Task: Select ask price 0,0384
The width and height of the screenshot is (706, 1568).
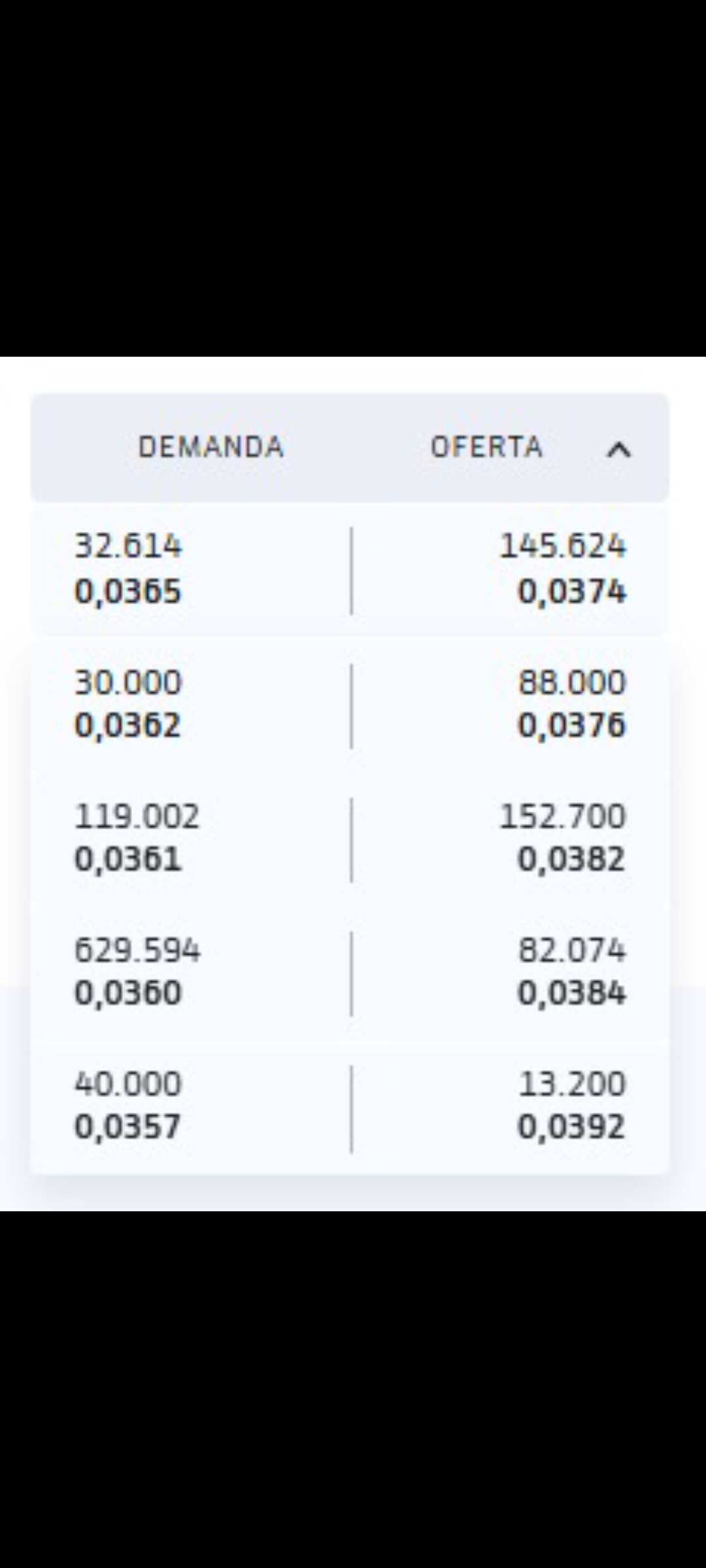Action: (x=572, y=993)
